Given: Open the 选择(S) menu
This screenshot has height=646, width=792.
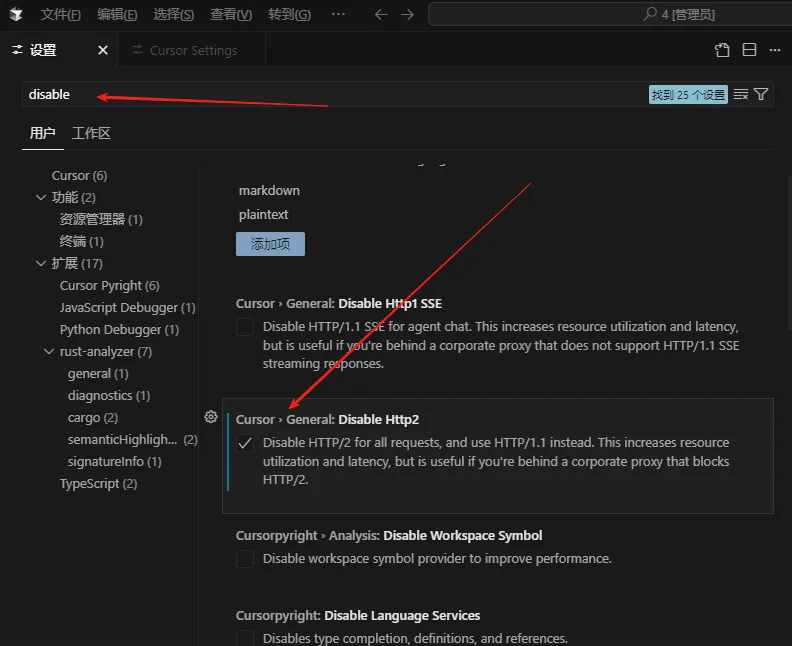Looking at the screenshot, I should (x=174, y=14).
